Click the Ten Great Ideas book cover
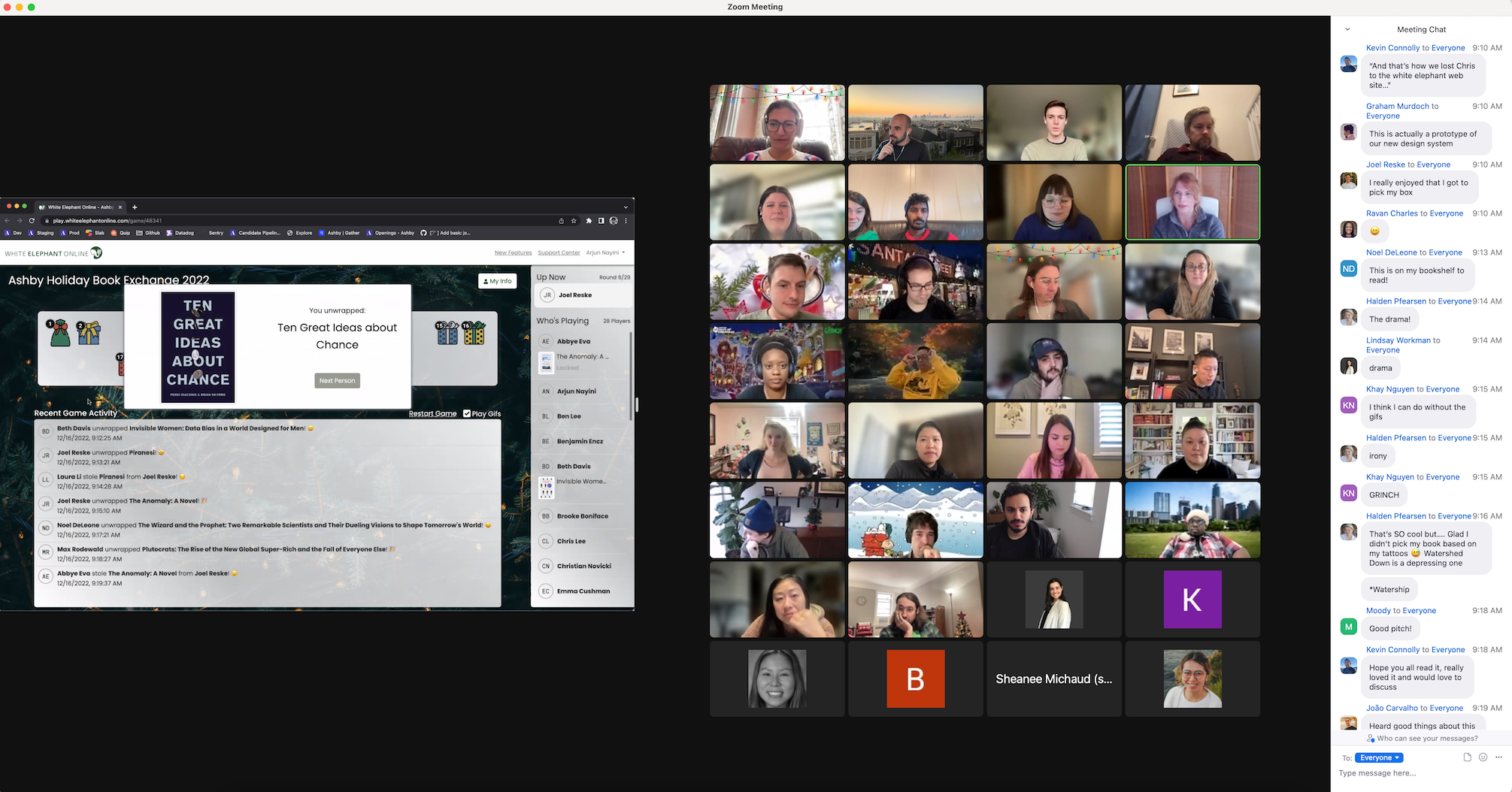The height and width of the screenshot is (792, 1512). [x=198, y=346]
